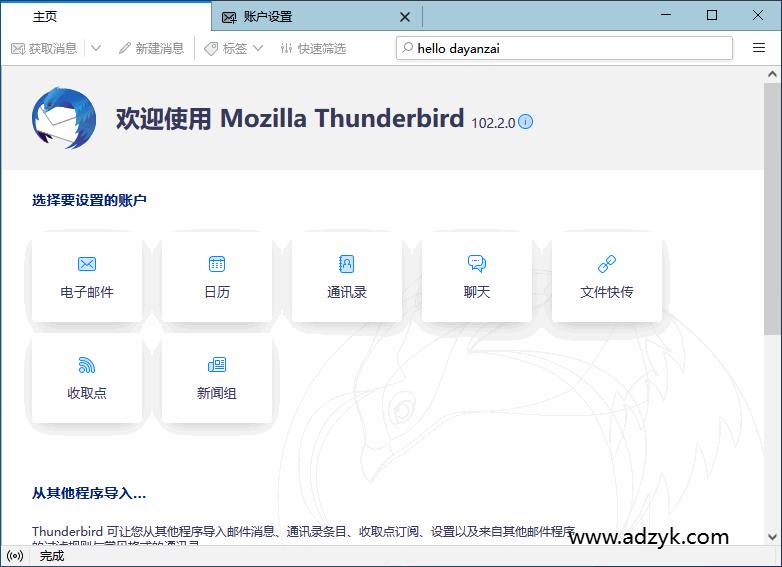Click the 账户设置 tab icon
The width and height of the screenshot is (782, 567).
point(229,17)
